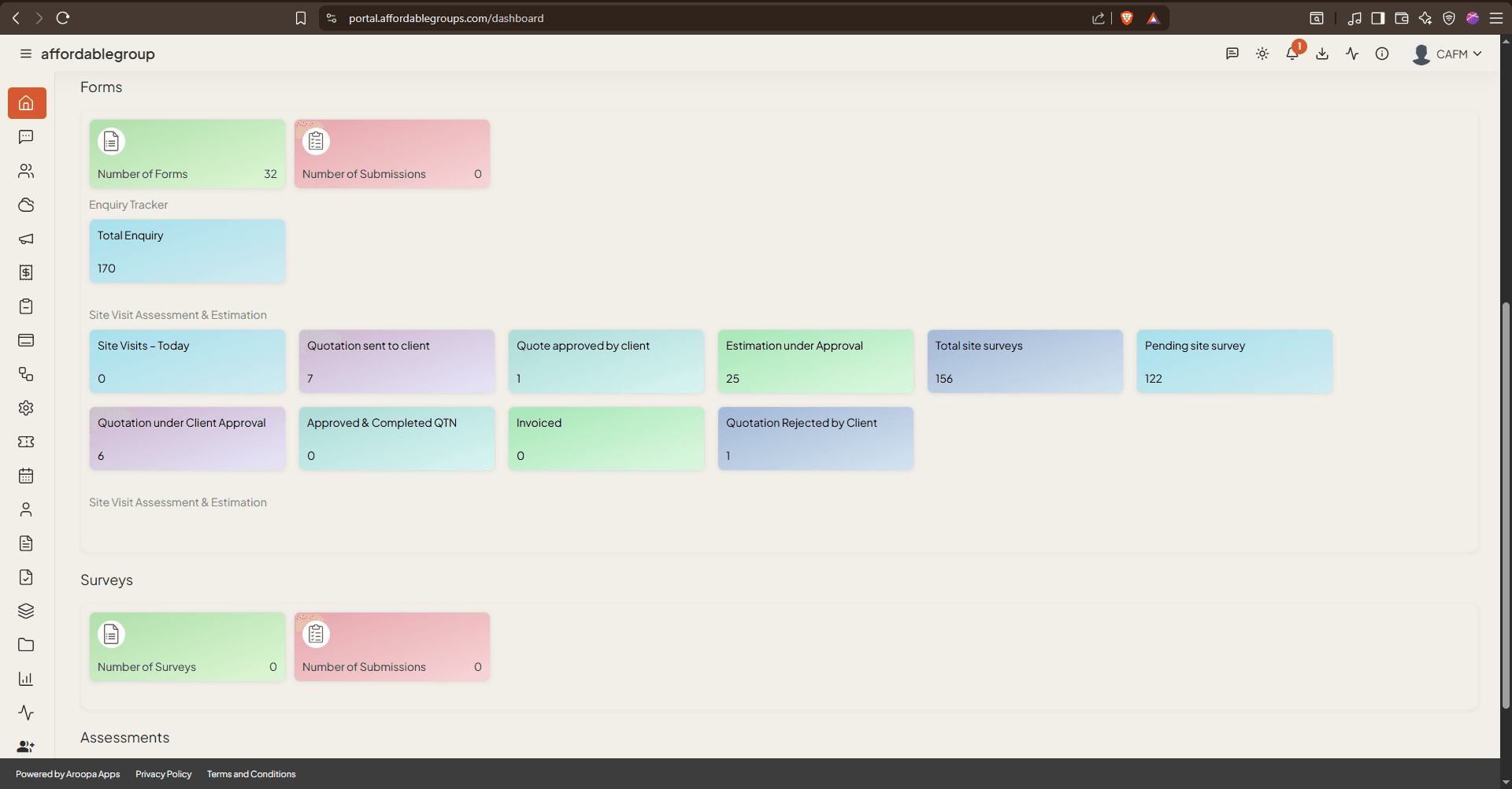The height and width of the screenshot is (789, 1512).
Task: Click the page vertical scrollbar
Action: pos(1506,504)
